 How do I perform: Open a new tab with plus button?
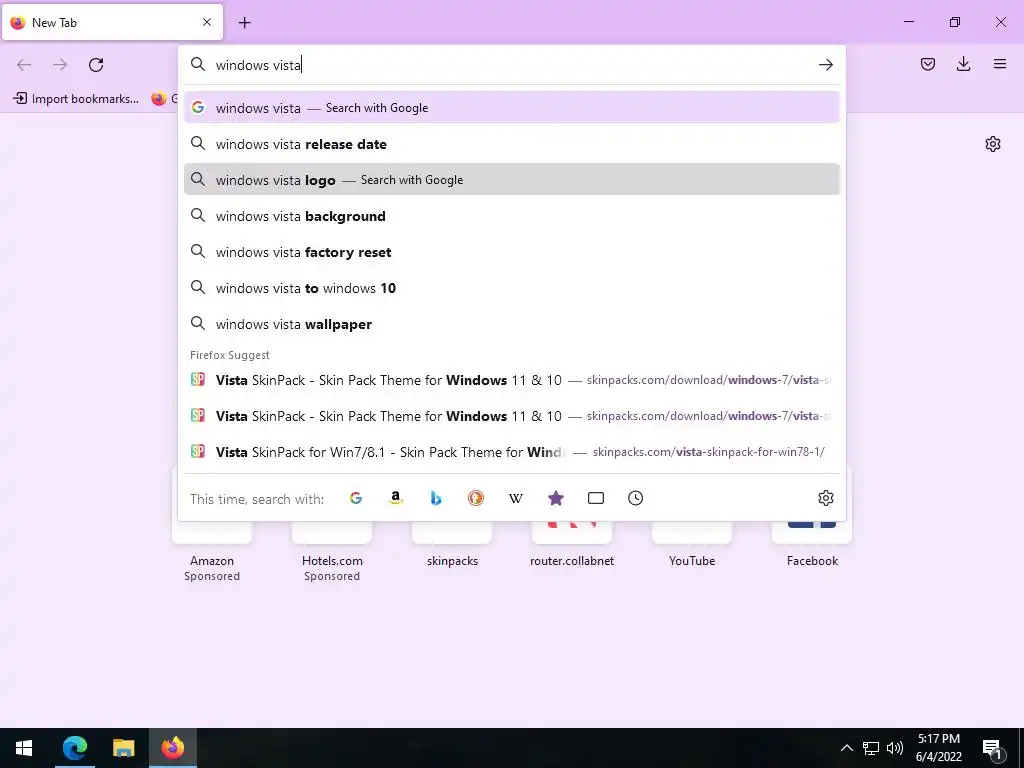coord(244,22)
